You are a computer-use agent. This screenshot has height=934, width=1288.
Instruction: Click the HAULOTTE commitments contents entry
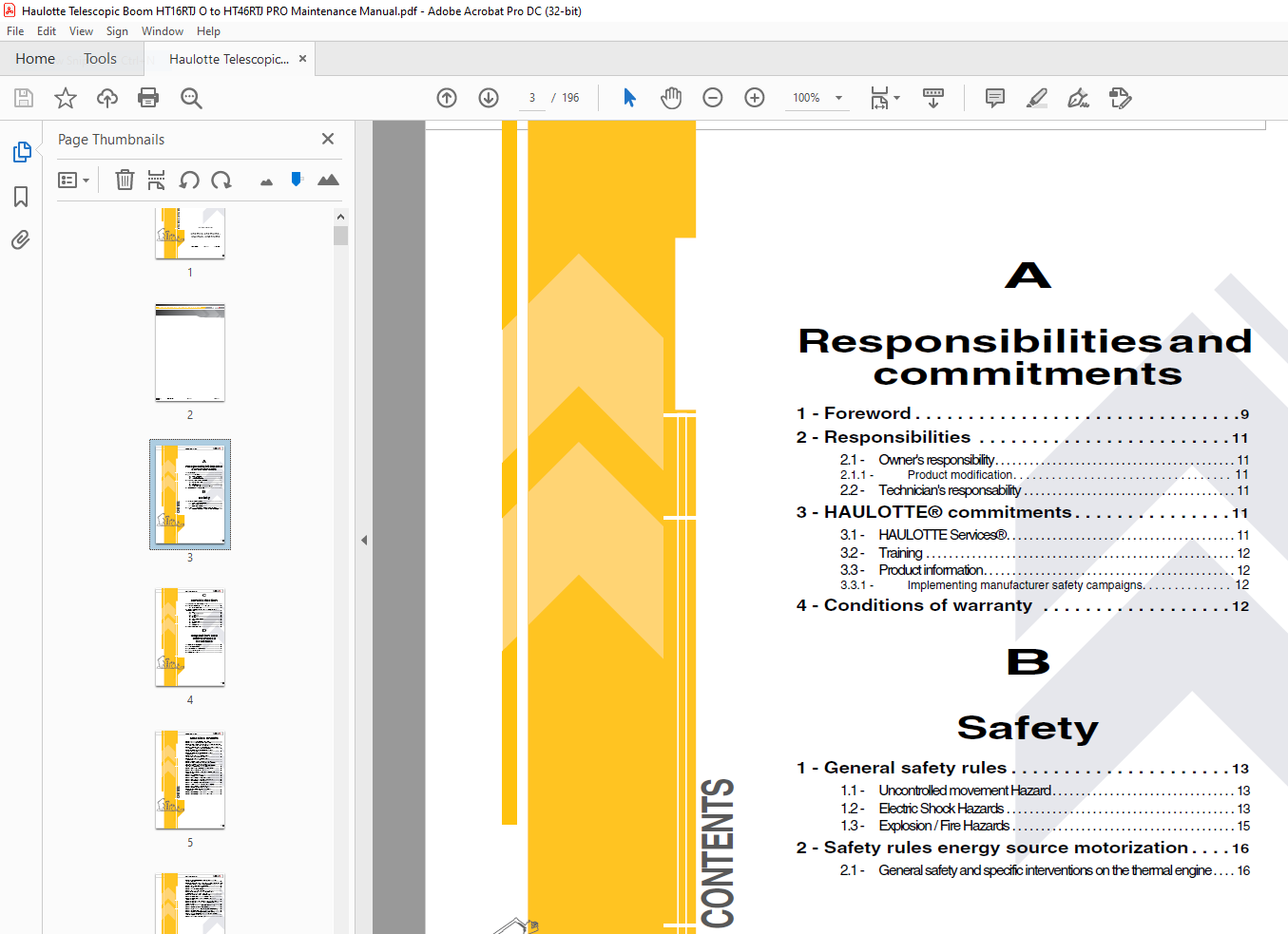point(1023,512)
